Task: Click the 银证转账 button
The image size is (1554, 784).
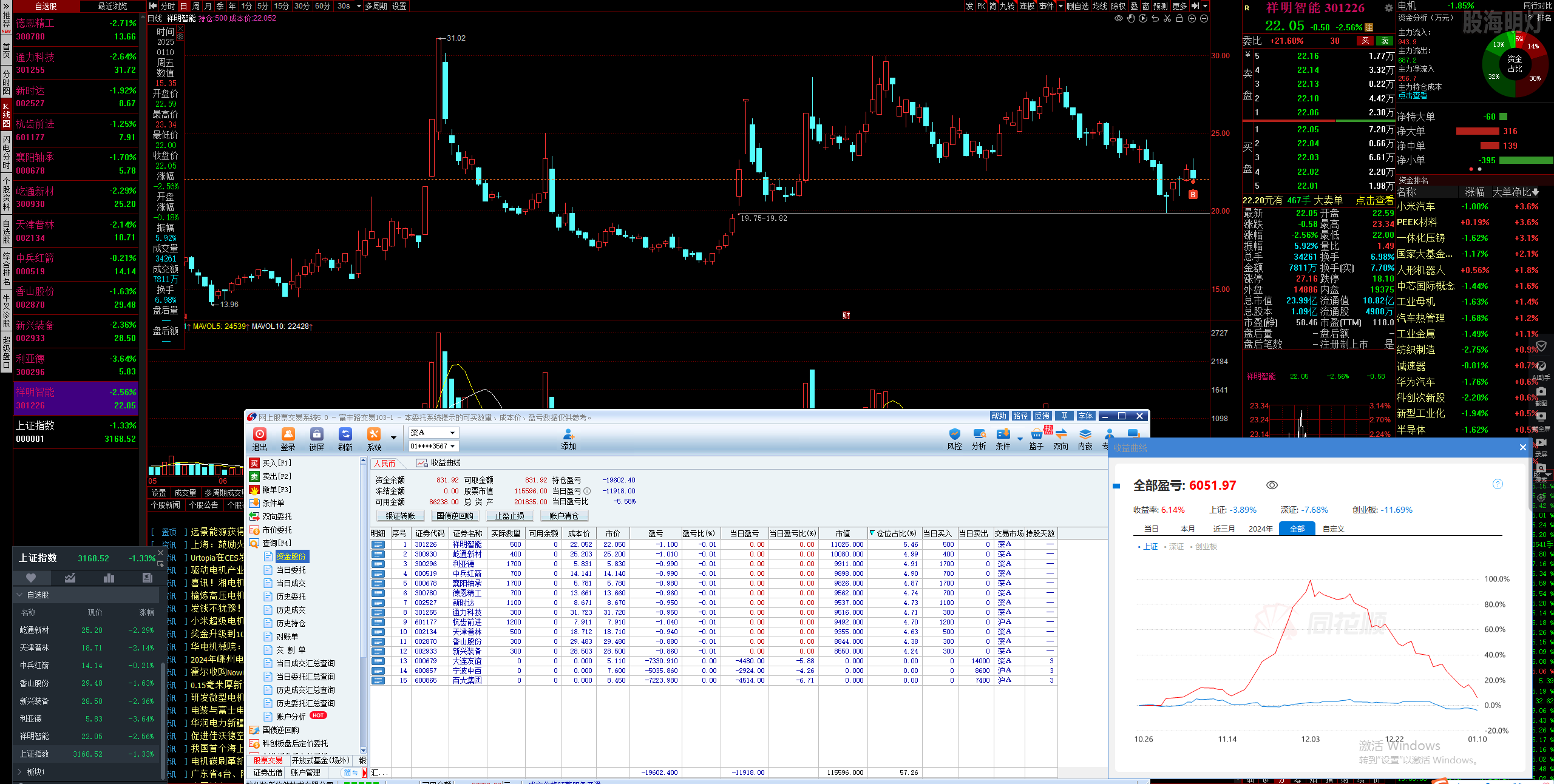Action: tap(400, 516)
